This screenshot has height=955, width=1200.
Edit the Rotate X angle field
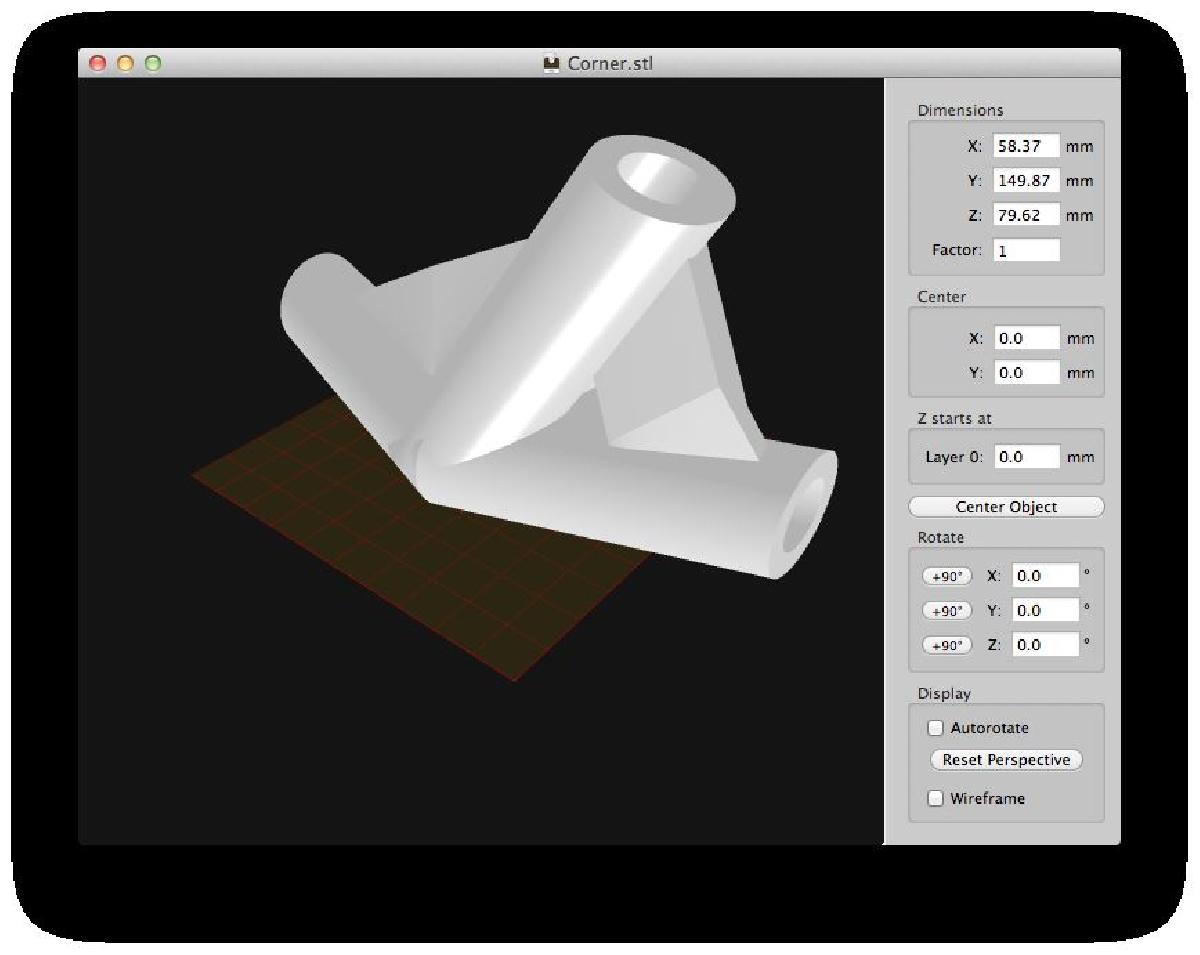pos(1045,576)
